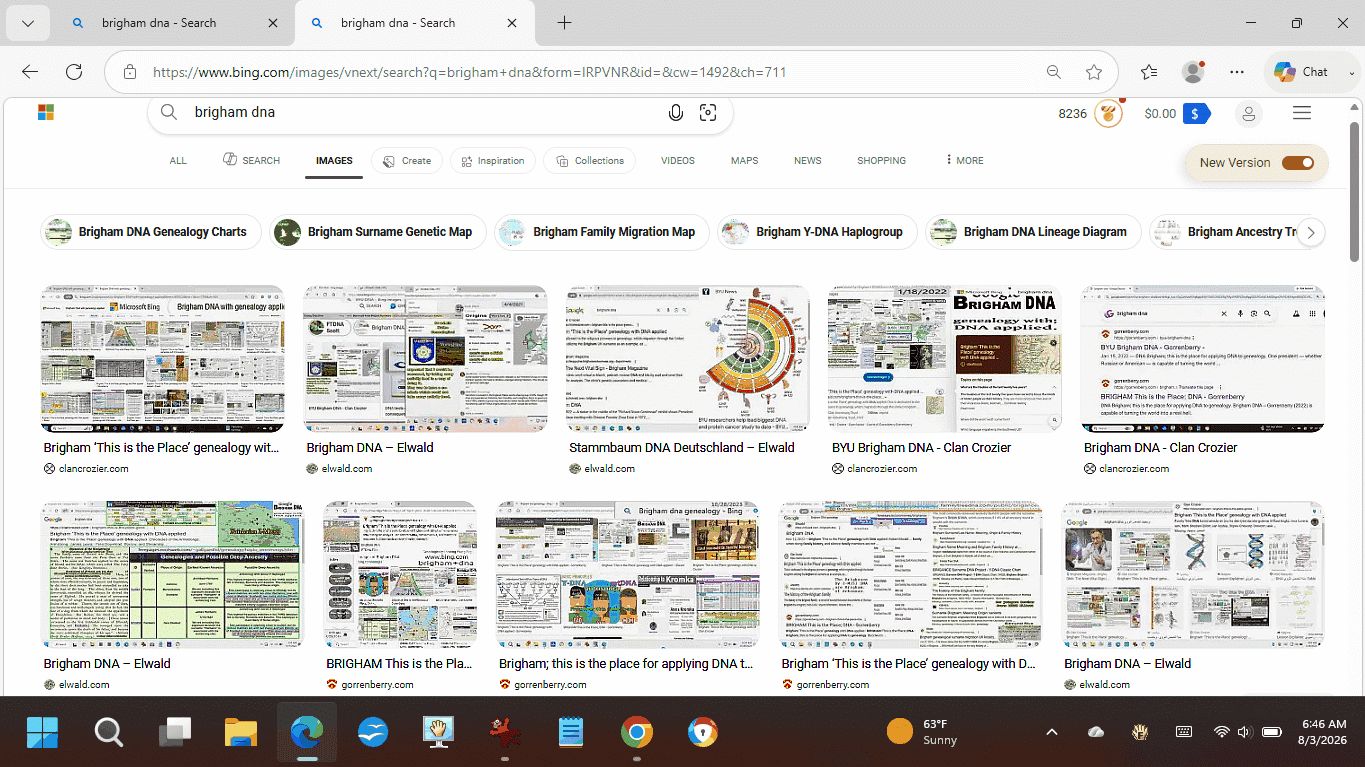Click 'BRIGHAM This is the Pla...' result title
This screenshot has height=767, width=1365.
click(x=400, y=664)
